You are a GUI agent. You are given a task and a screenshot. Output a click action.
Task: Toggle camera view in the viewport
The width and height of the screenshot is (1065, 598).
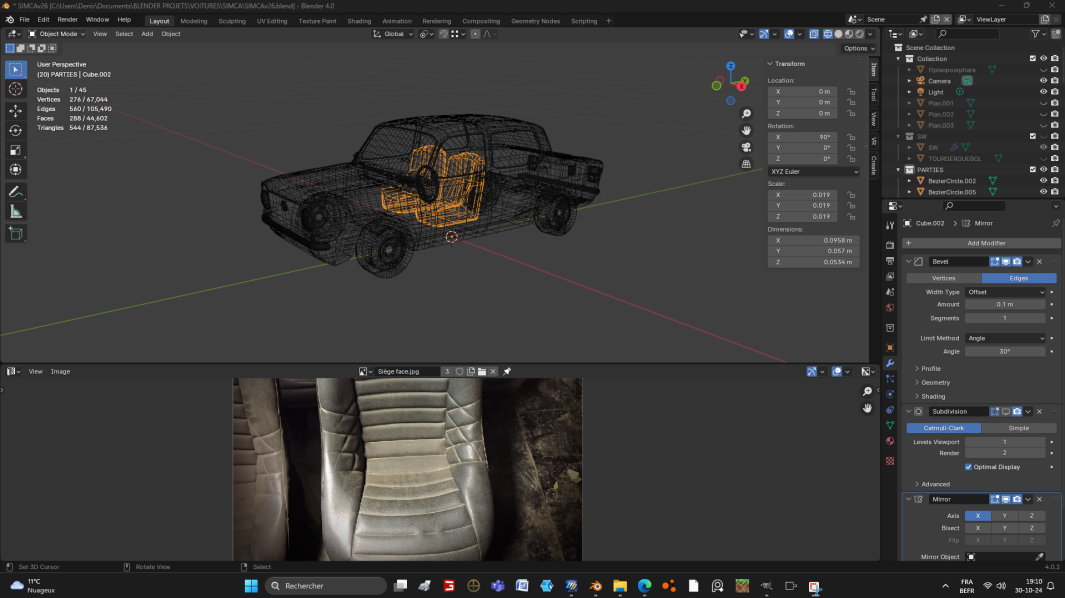(x=746, y=147)
